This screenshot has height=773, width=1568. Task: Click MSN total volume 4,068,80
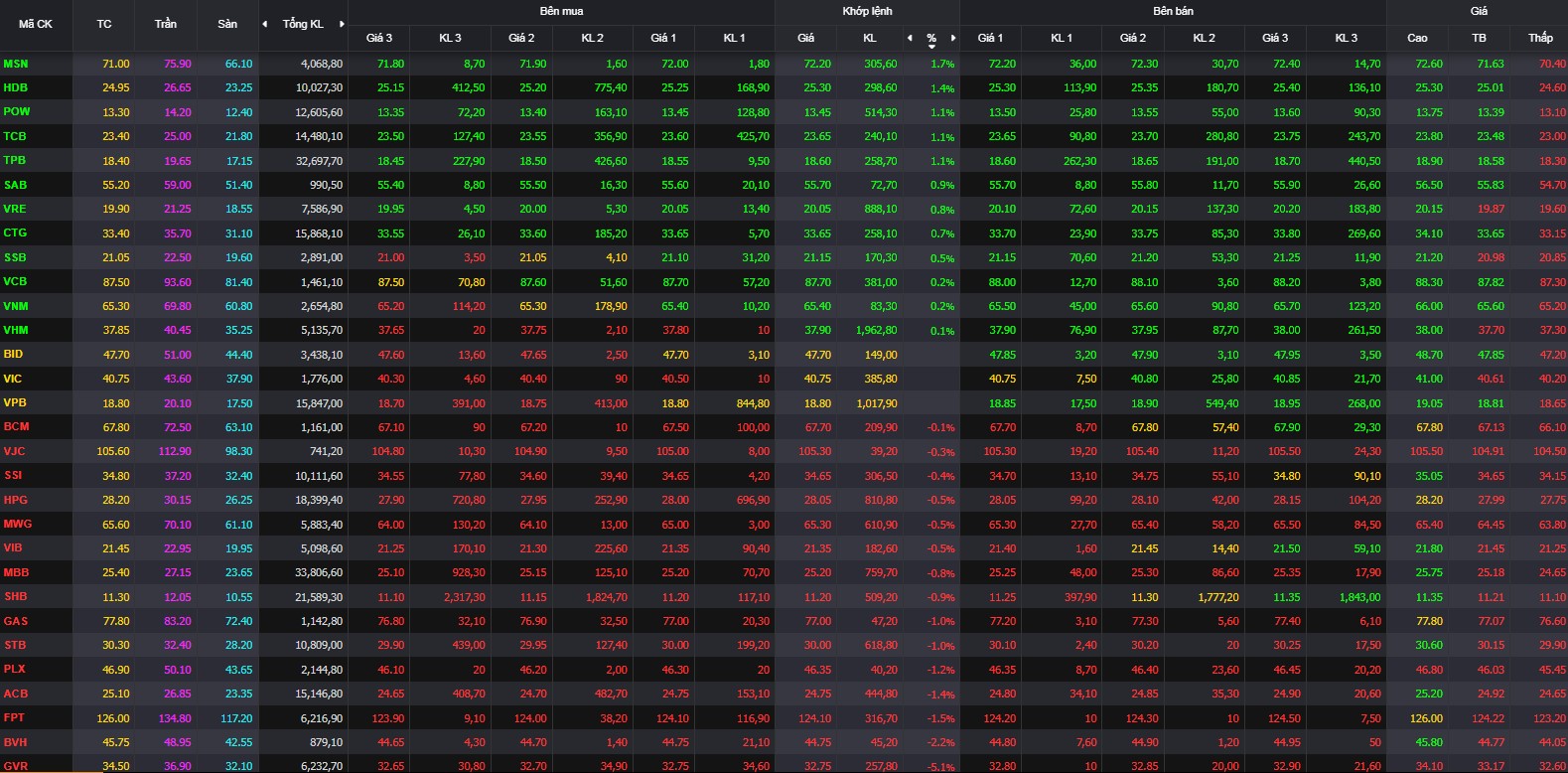[322, 64]
